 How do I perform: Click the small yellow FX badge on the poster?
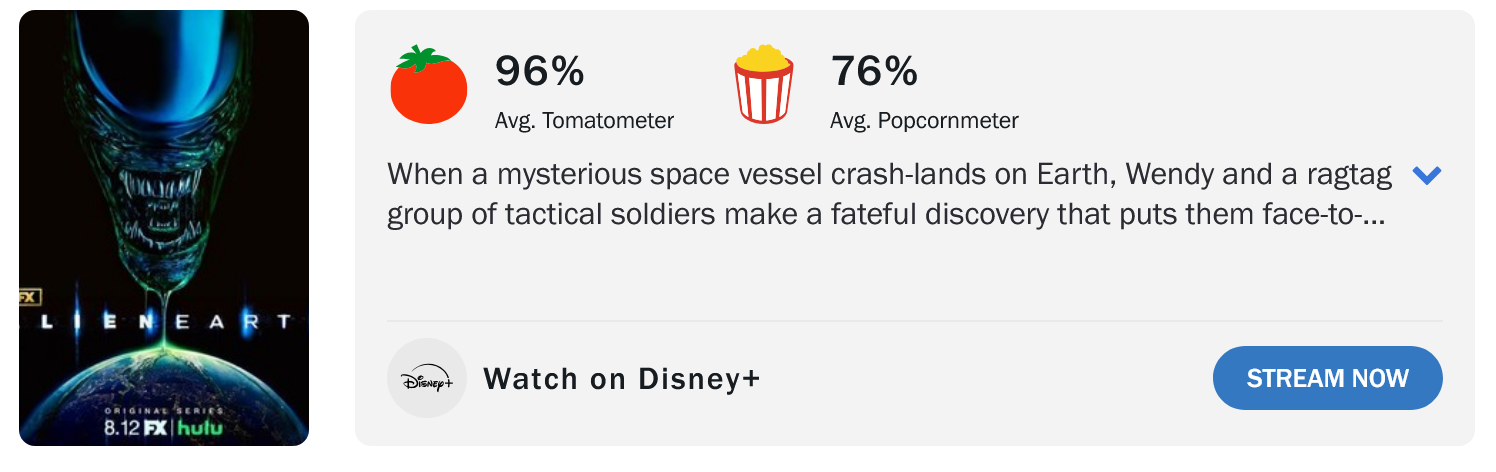click(x=28, y=296)
